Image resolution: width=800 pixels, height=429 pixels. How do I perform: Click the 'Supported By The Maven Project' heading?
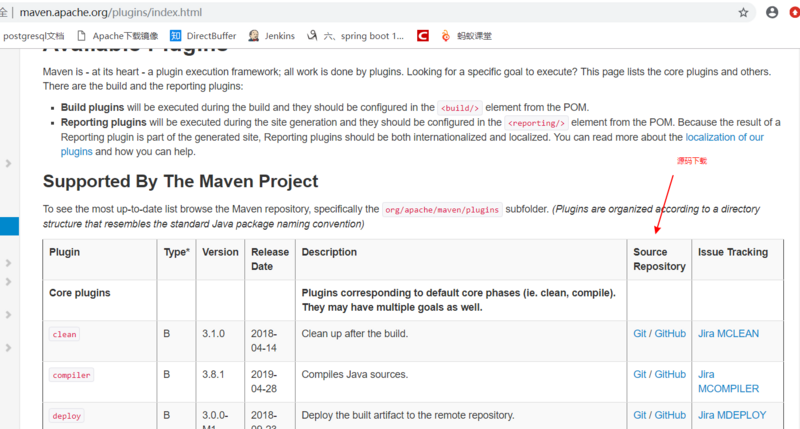180,181
